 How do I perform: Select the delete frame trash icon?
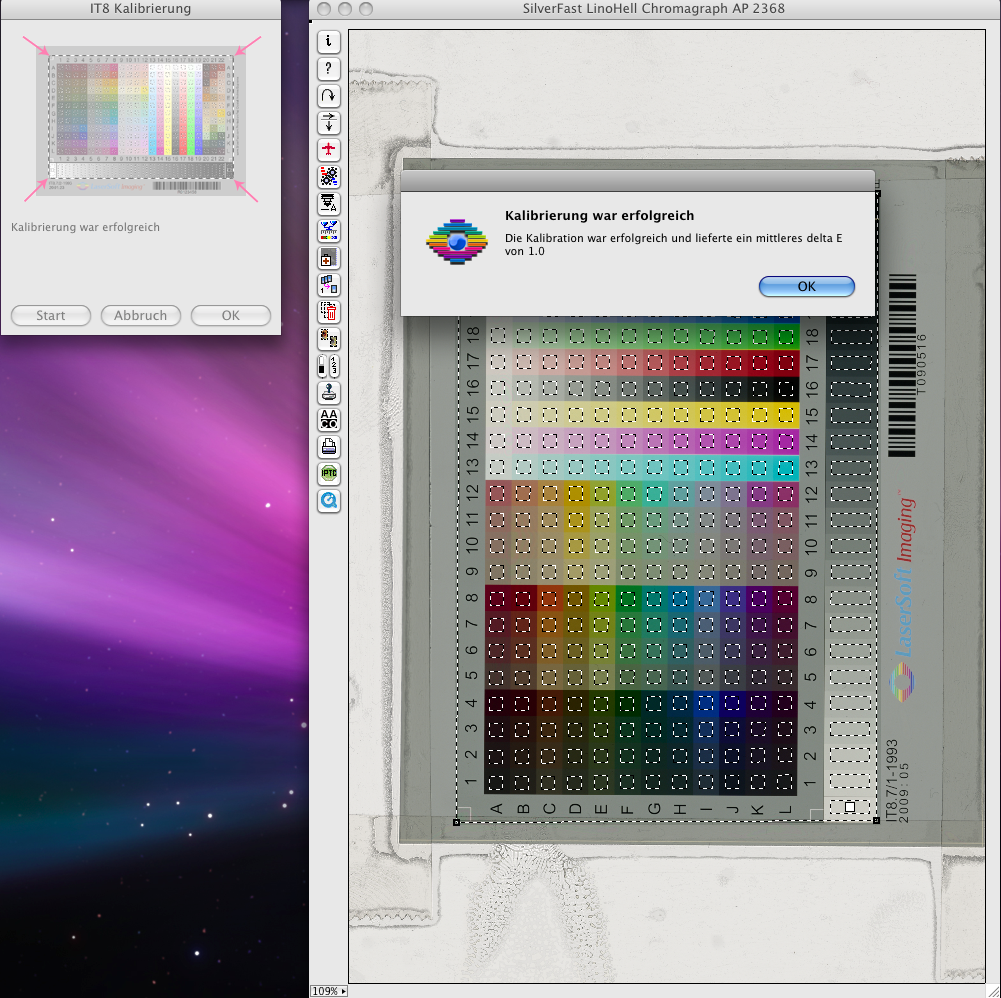[328, 312]
